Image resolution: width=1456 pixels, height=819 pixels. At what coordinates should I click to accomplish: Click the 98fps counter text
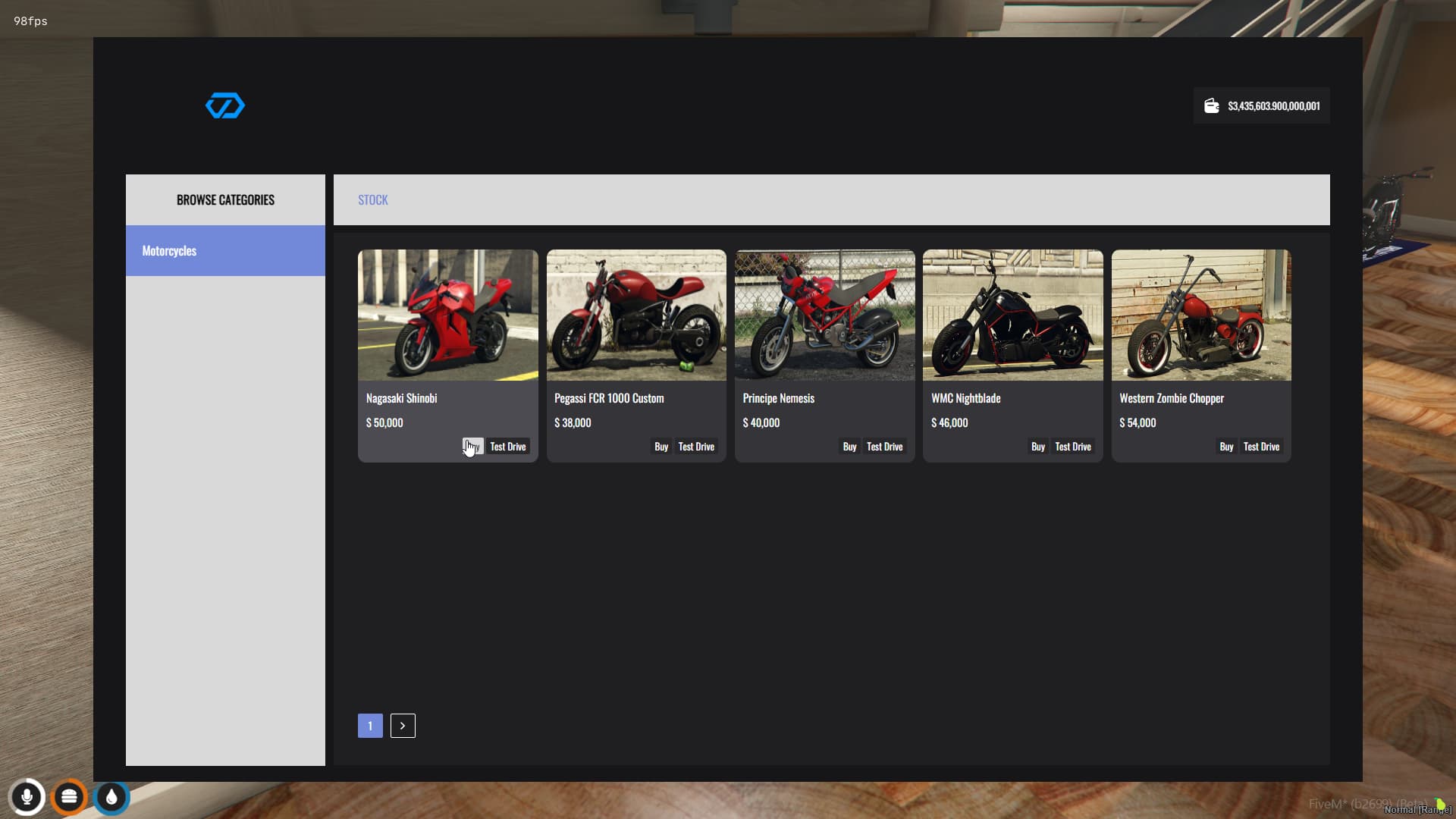tap(30, 21)
